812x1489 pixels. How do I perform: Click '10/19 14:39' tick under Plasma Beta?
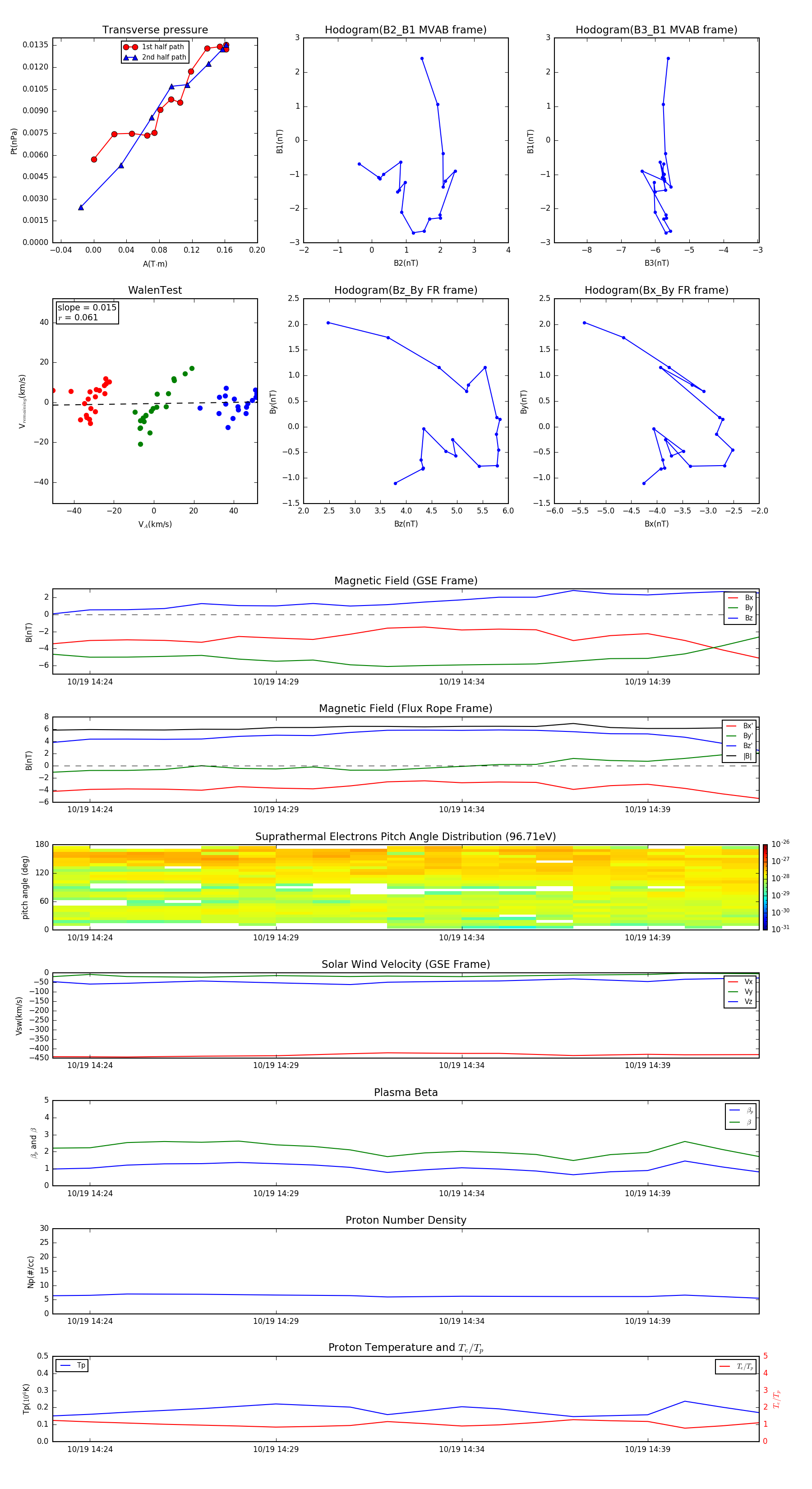(647, 1193)
